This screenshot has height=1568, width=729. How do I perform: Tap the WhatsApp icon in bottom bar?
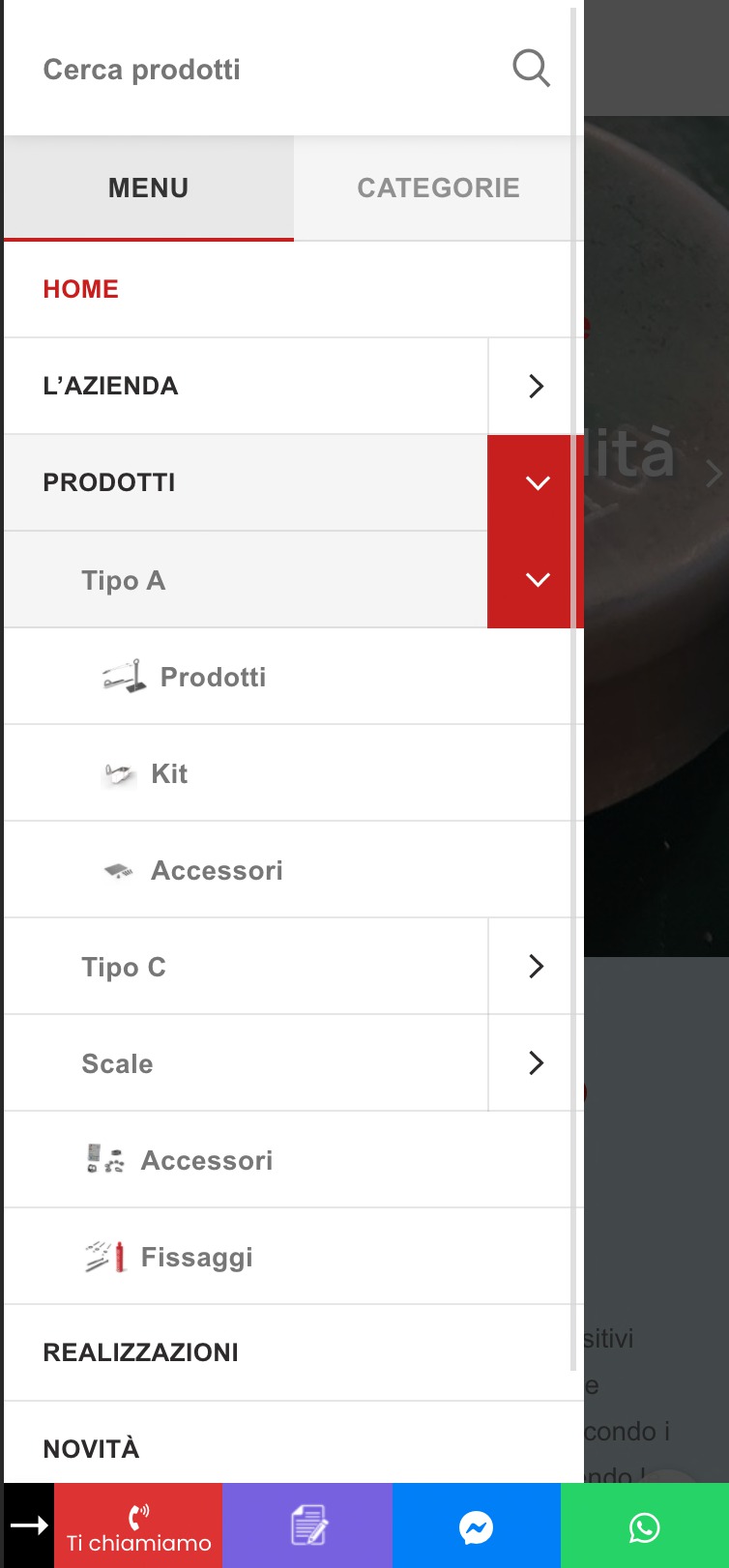point(644,1526)
